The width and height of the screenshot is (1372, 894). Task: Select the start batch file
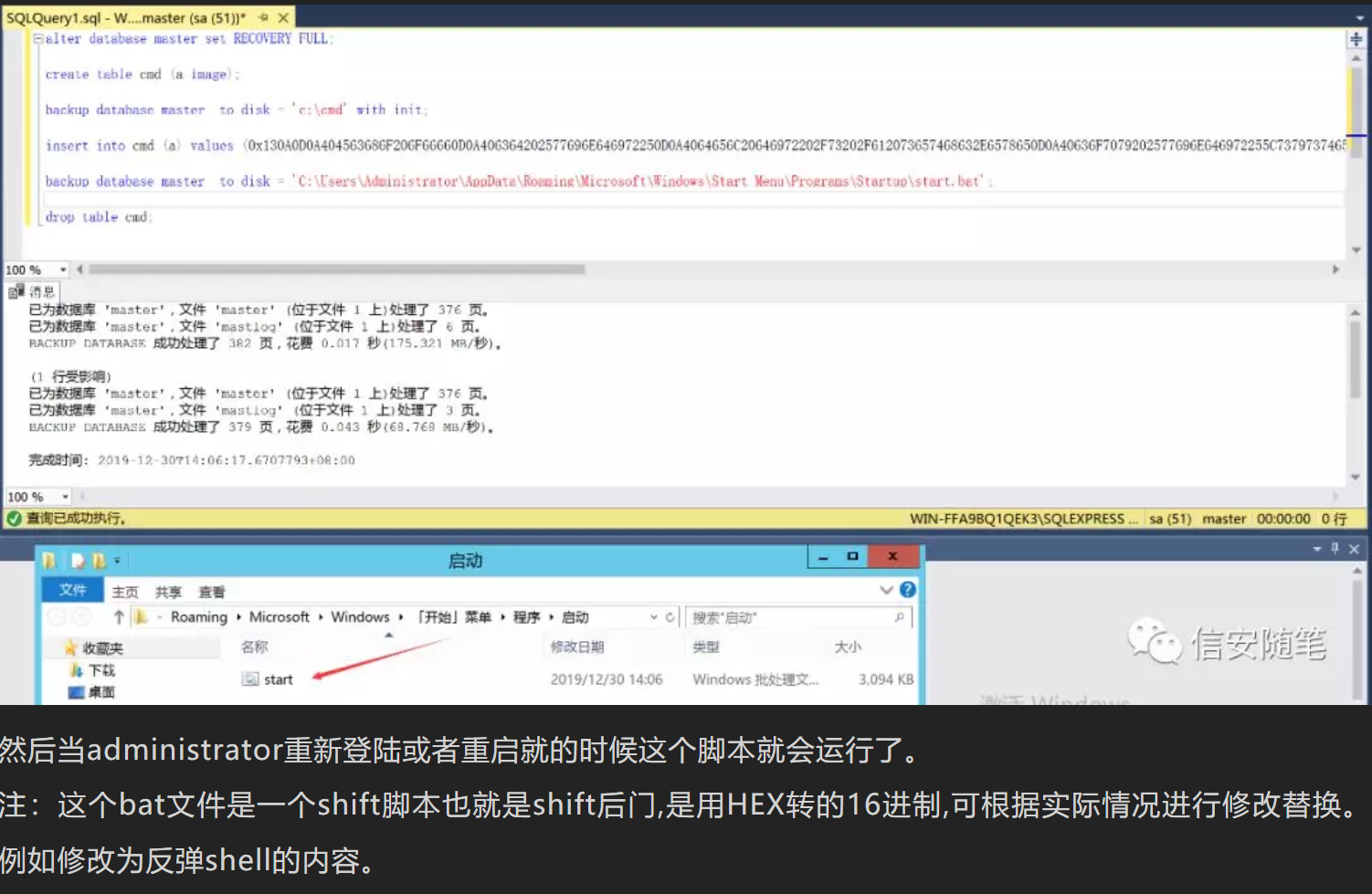point(268,679)
